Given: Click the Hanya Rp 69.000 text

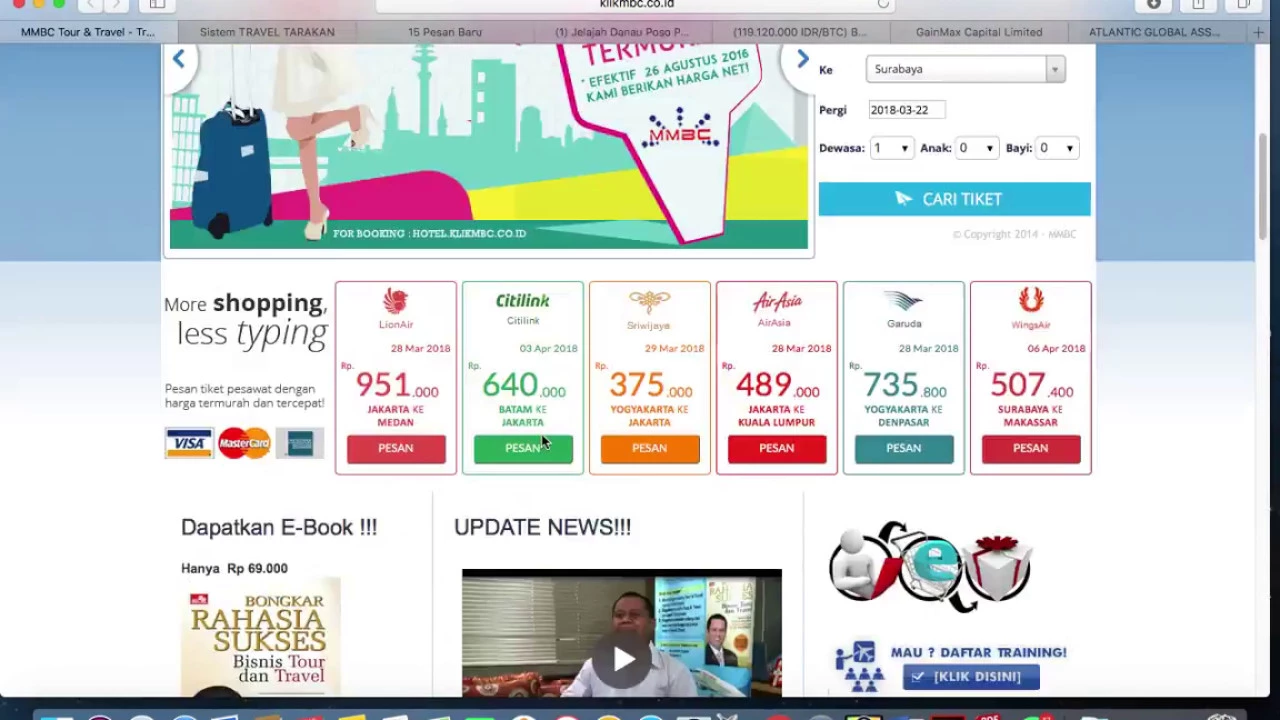Looking at the screenshot, I should click(234, 568).
